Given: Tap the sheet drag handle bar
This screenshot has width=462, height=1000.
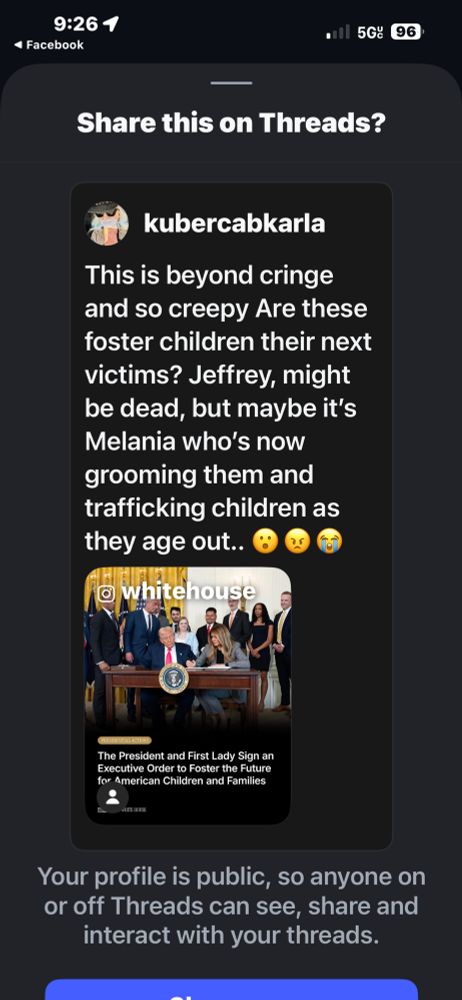Looking at the screenshot, I should (x=231, y=83).
